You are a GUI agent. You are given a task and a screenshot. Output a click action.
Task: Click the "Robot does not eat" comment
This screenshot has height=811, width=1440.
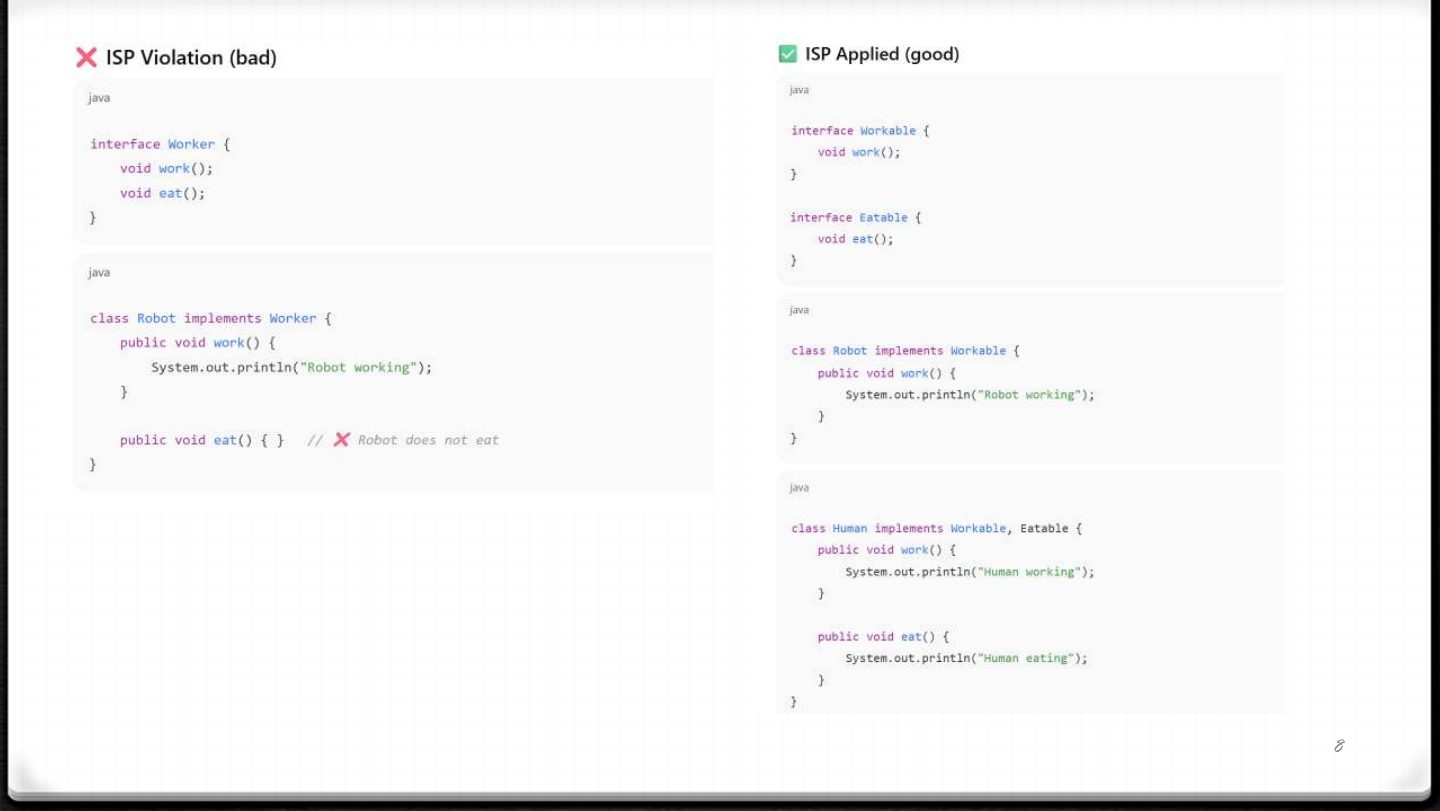click(x=428, y=440)
